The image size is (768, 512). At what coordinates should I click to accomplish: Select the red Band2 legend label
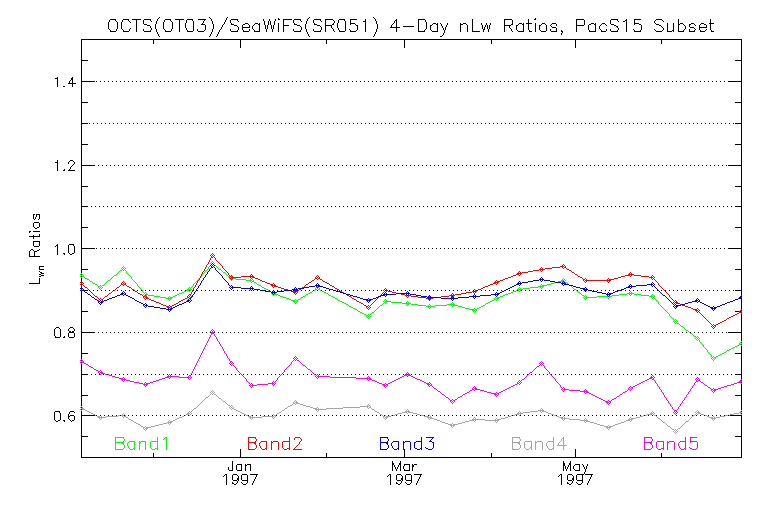point(275,444)
